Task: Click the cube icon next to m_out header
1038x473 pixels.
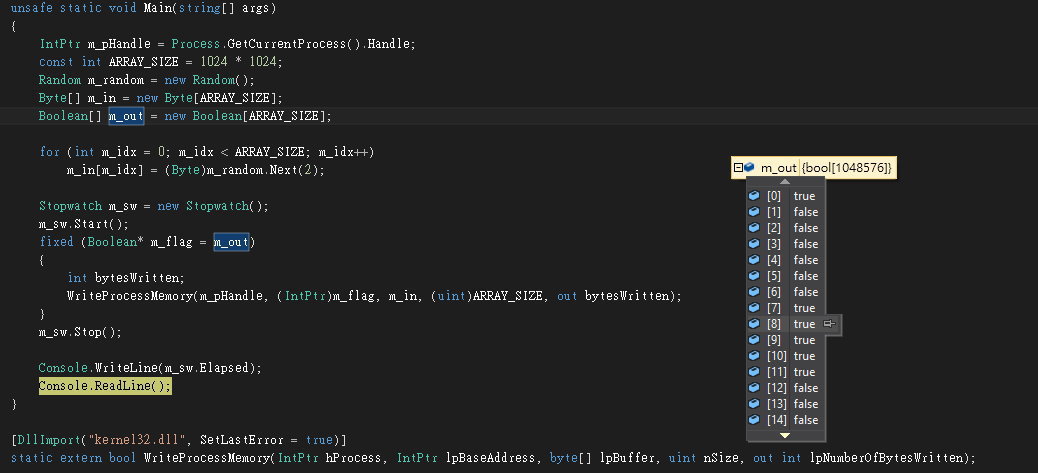Action: (x=749, y=168)
